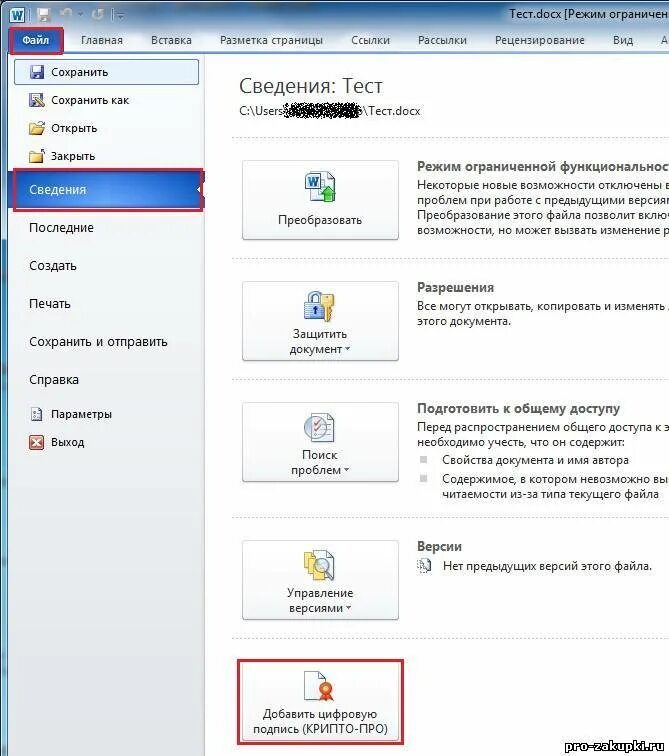Switch to the Вставка ribbon tab

171,40
